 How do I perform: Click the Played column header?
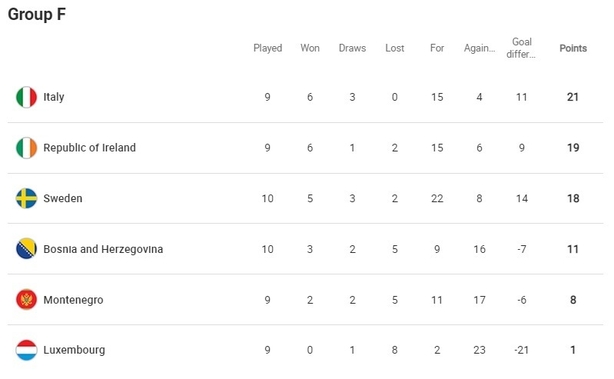[x=267, y=48]
